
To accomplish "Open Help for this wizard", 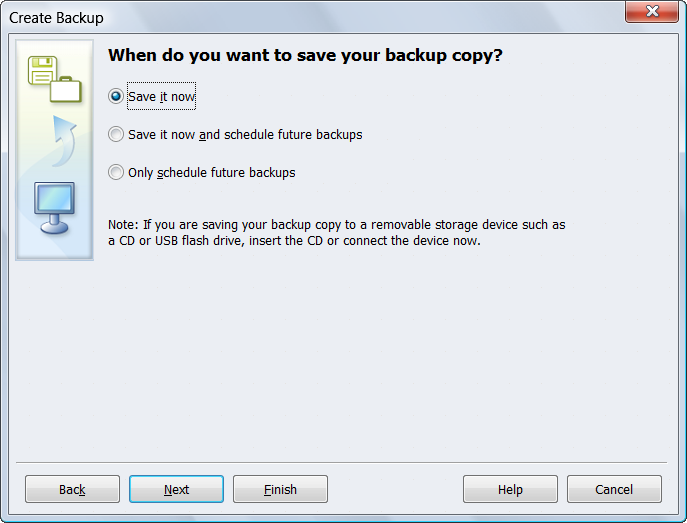I will pyautogui.click(x=510, y=489).
